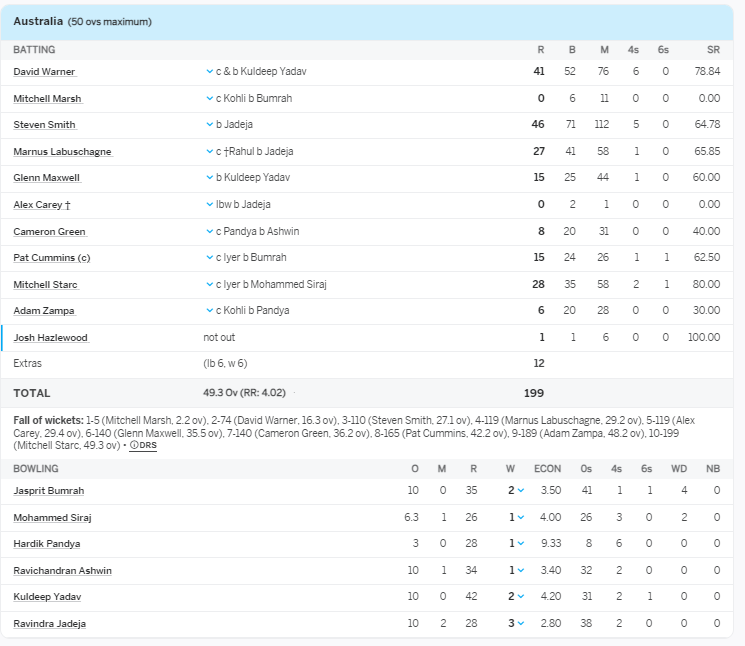Open David Warner's player profile link
The image size is (745, 646).
coord(44,72)
